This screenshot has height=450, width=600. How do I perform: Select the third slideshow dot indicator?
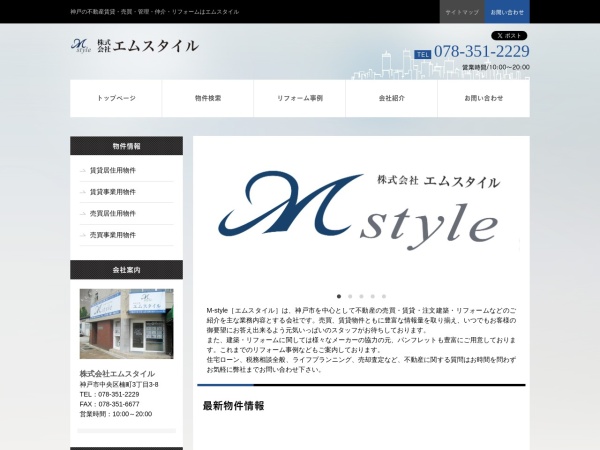[x=361, y=296]
